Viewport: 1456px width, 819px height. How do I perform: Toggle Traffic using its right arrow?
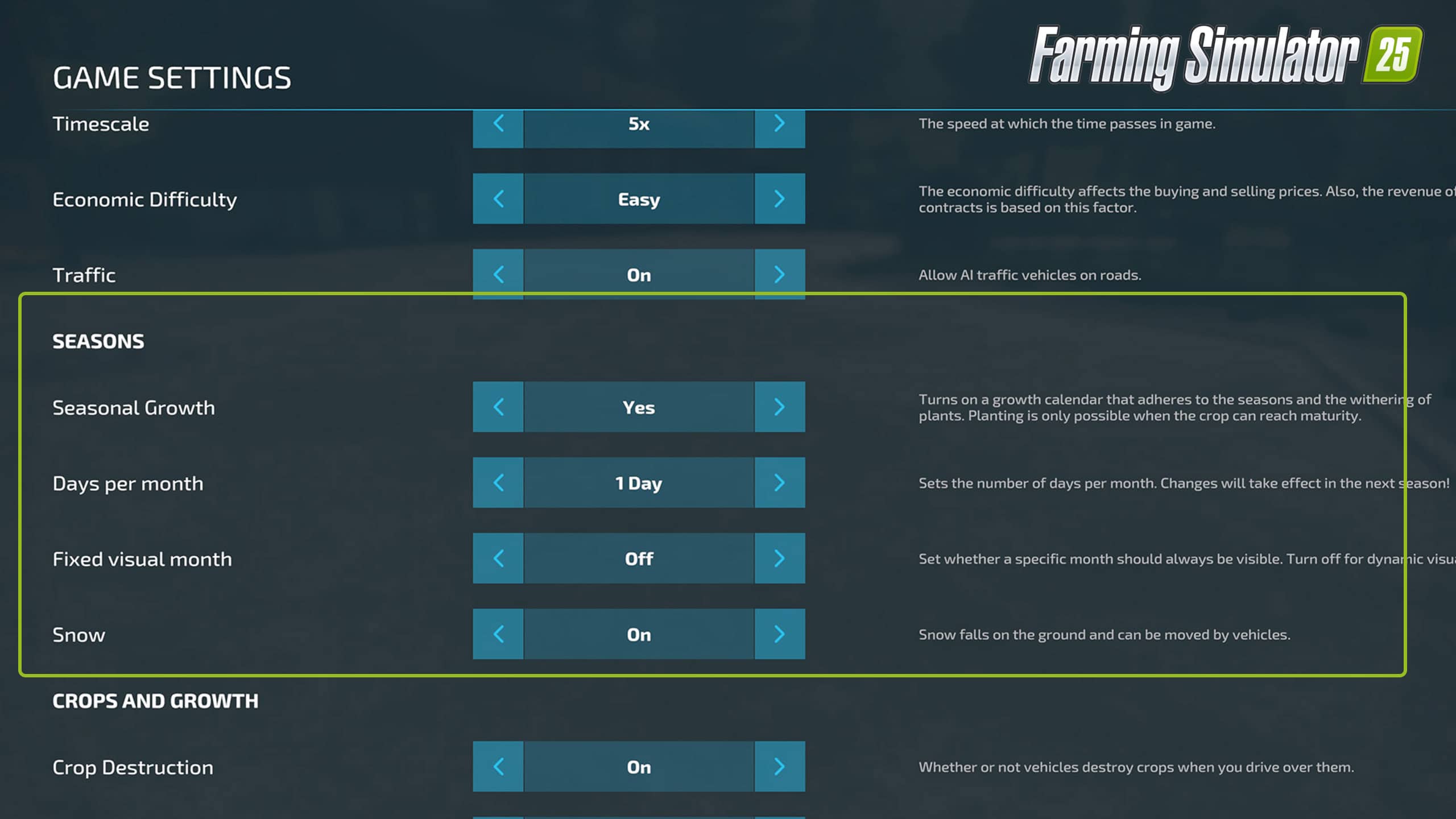(780, 274)
